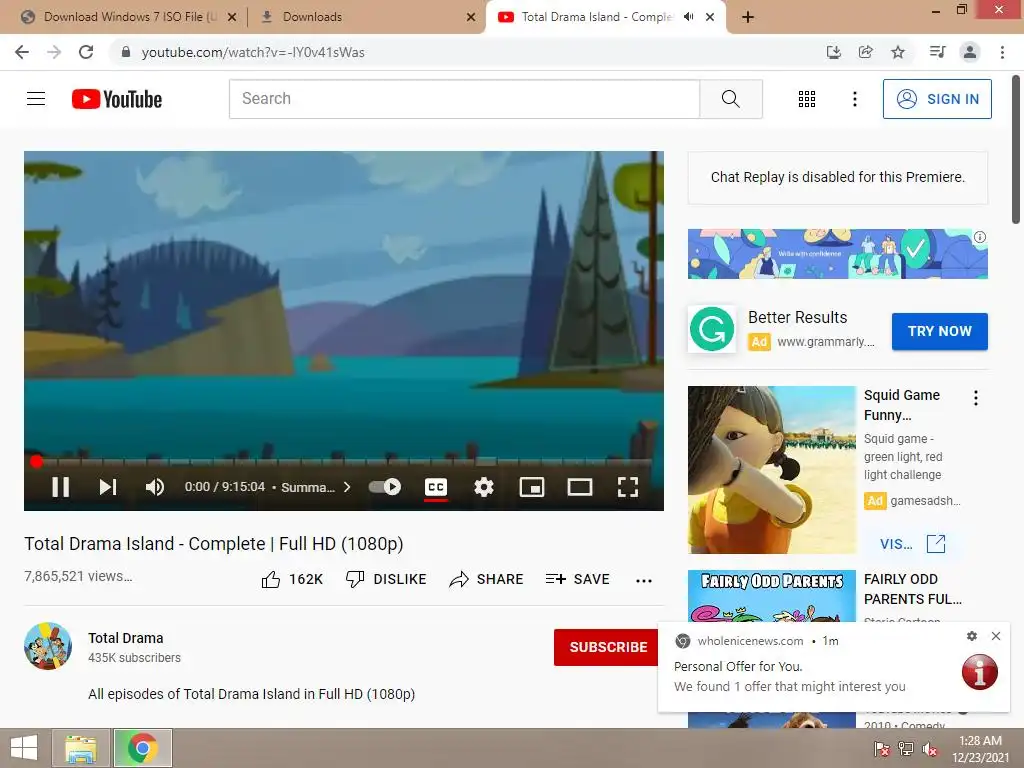Mute tab via speaker icon
The width and height of the screenshot is (1024, 768).
tap(688, 17)
